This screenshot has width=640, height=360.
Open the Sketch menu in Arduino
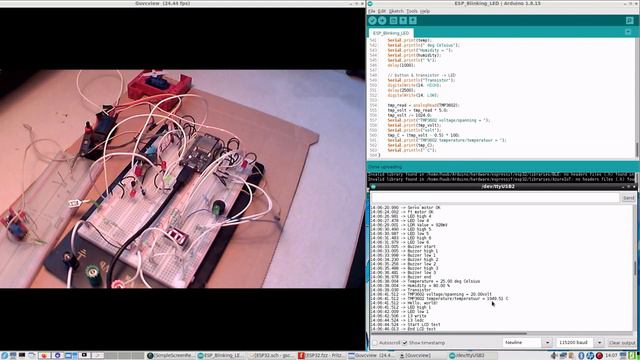click(x=396, y=11)
